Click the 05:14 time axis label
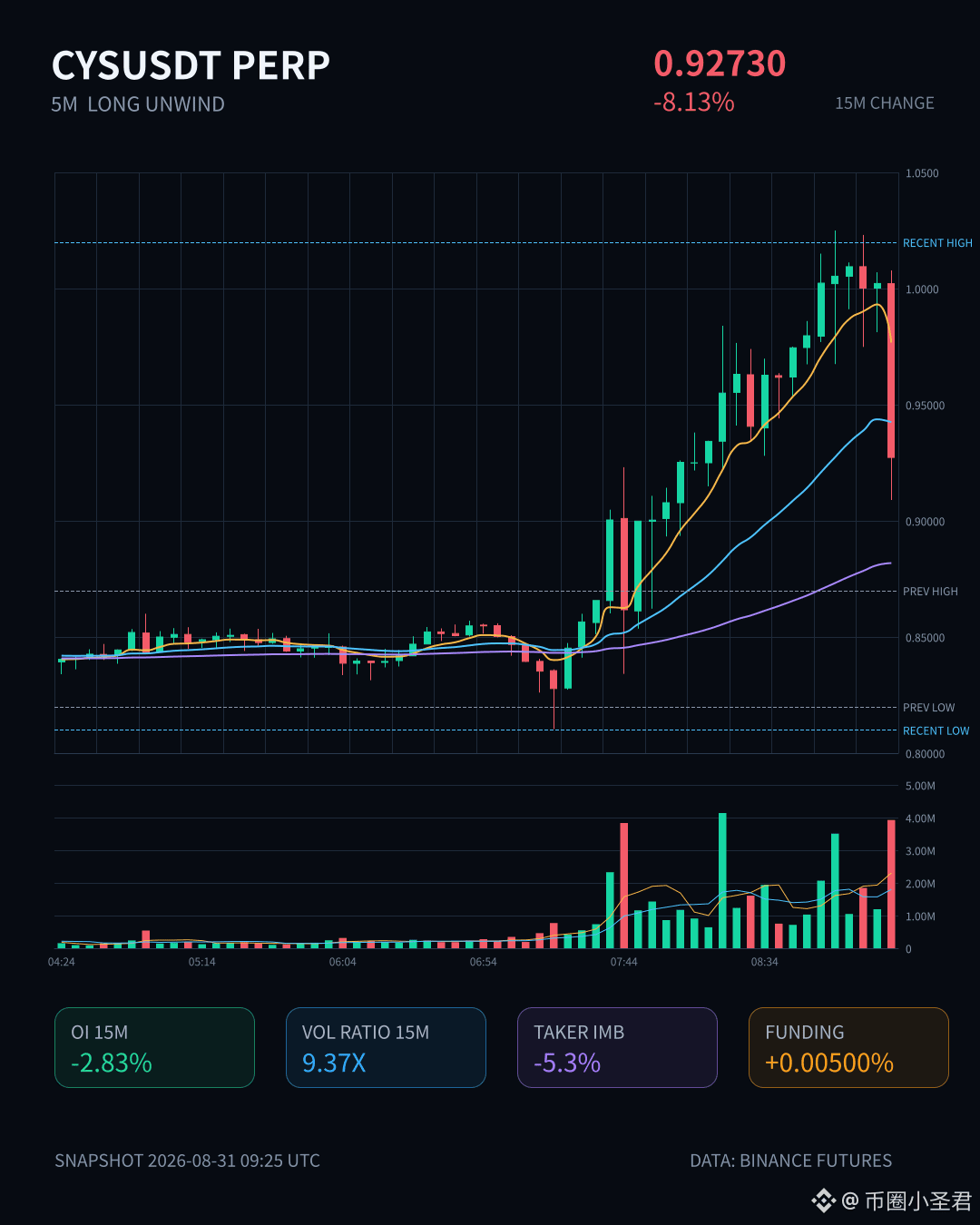 pyautogui.click(x=202, y=962)
